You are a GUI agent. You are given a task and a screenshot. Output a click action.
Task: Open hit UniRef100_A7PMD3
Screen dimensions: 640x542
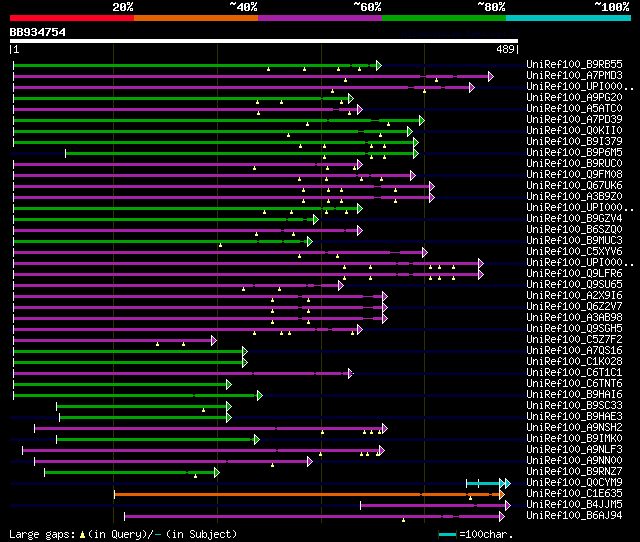tap(574, 76)
